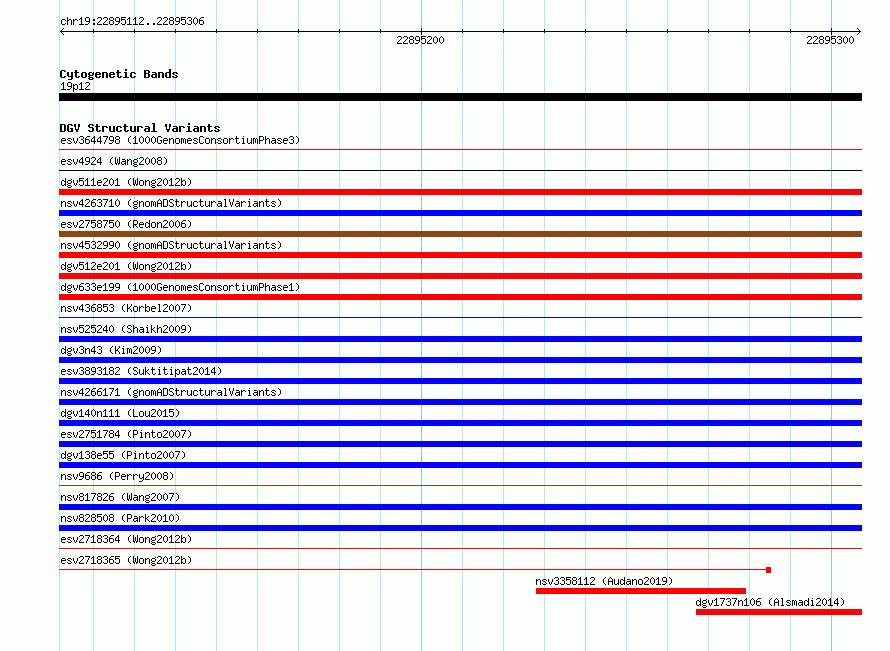Open variant dgv511e201 (Wong2012b) label

click(126, 182)
